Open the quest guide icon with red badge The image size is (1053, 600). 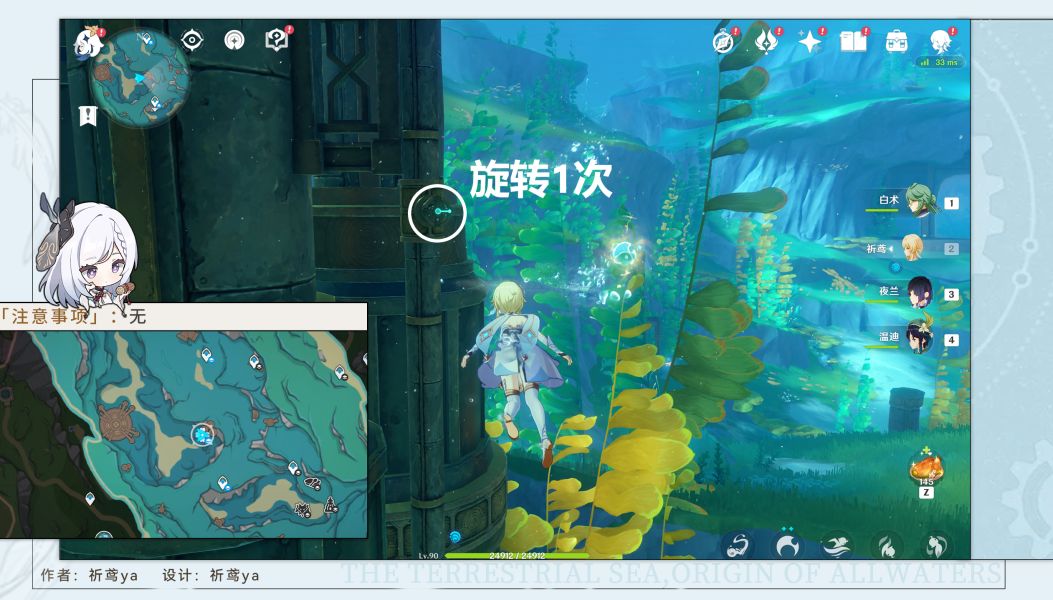(x=277, y=40)
